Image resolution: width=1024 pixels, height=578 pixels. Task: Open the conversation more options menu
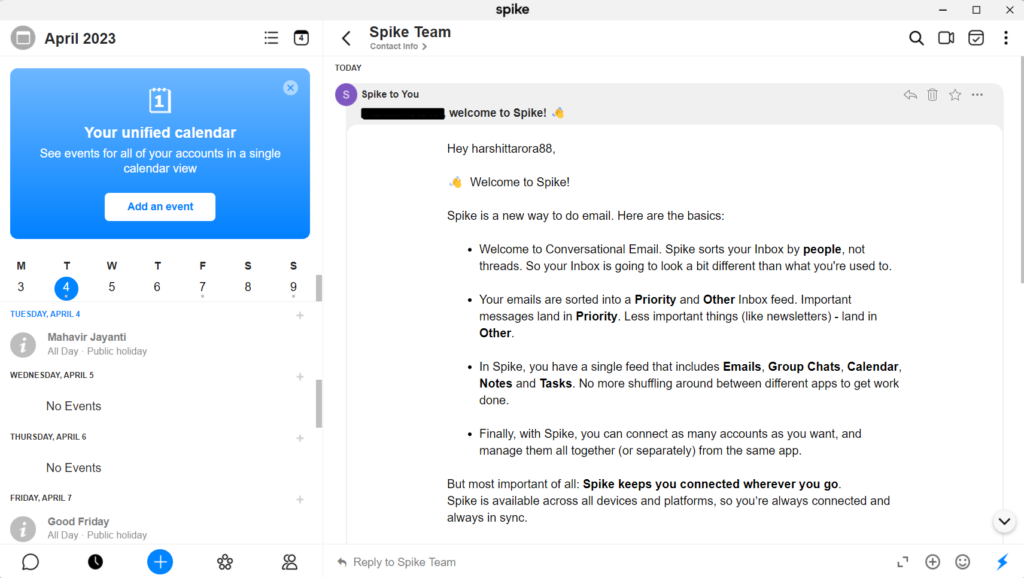[1006, 38]
